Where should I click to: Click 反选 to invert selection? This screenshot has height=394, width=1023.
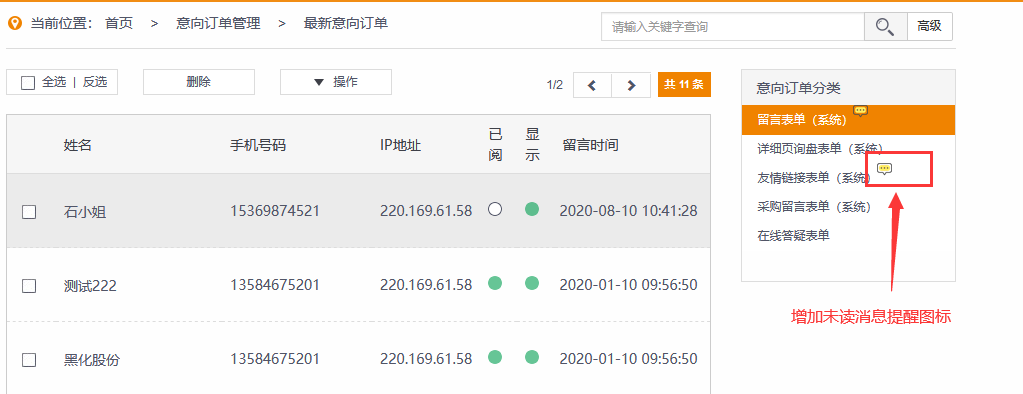pos(95,82)
